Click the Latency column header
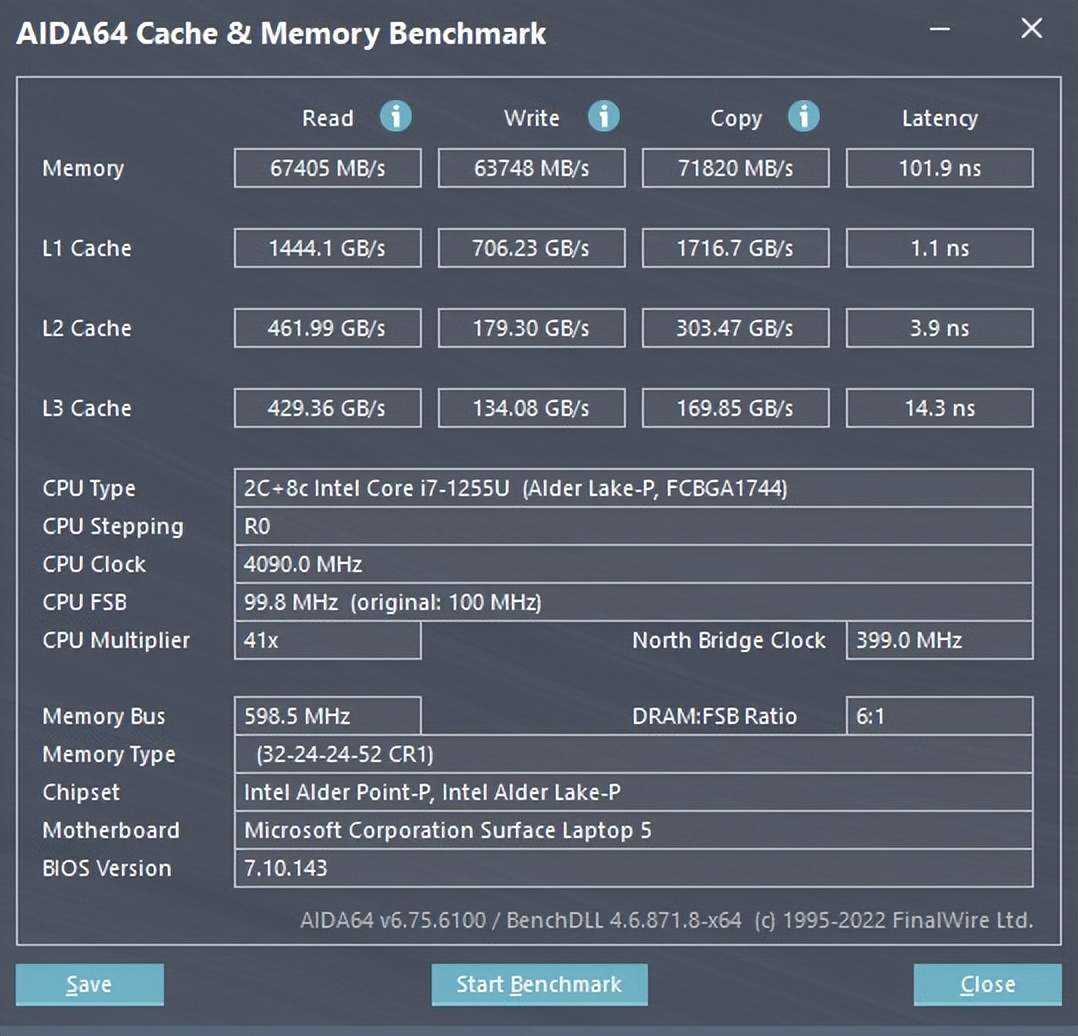The width and height of the screenshot is (1078, 1036). click(939, 118)
